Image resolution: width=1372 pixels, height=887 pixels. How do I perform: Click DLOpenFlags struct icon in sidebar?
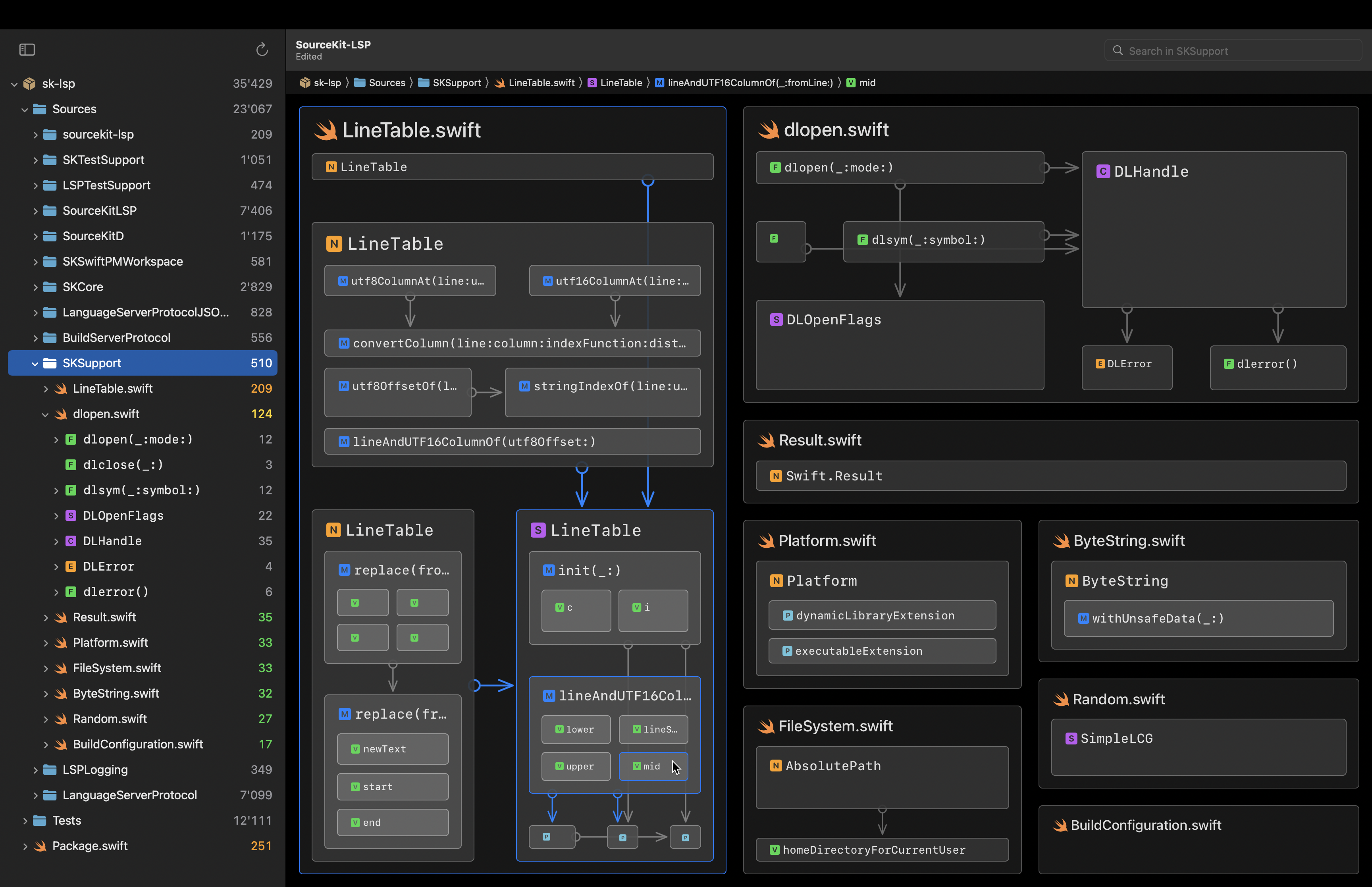(x=71, y=515)
